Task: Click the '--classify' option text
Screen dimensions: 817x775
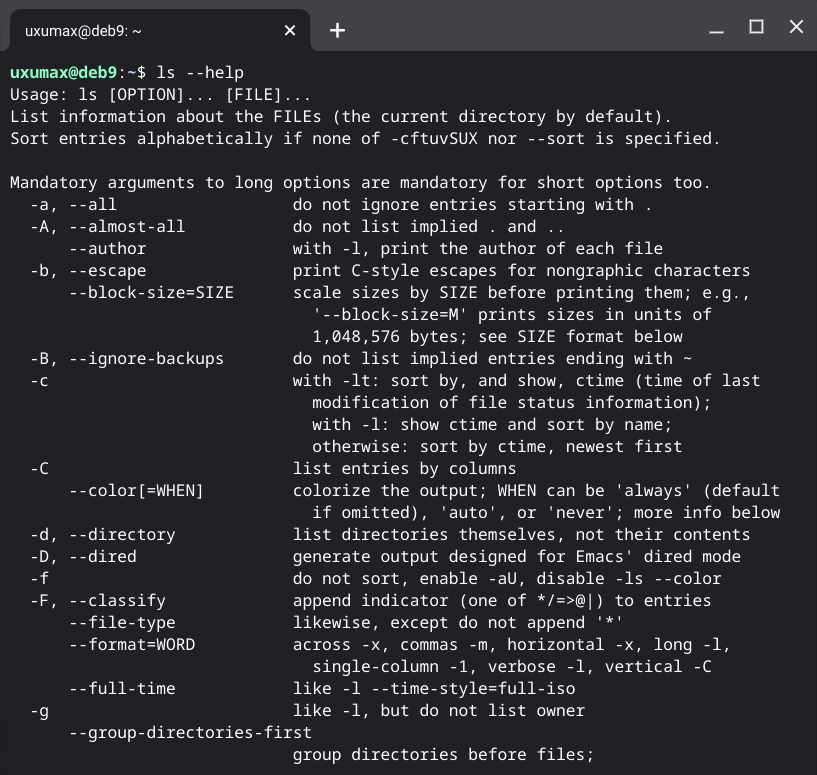Action: (x=118, y=600)
